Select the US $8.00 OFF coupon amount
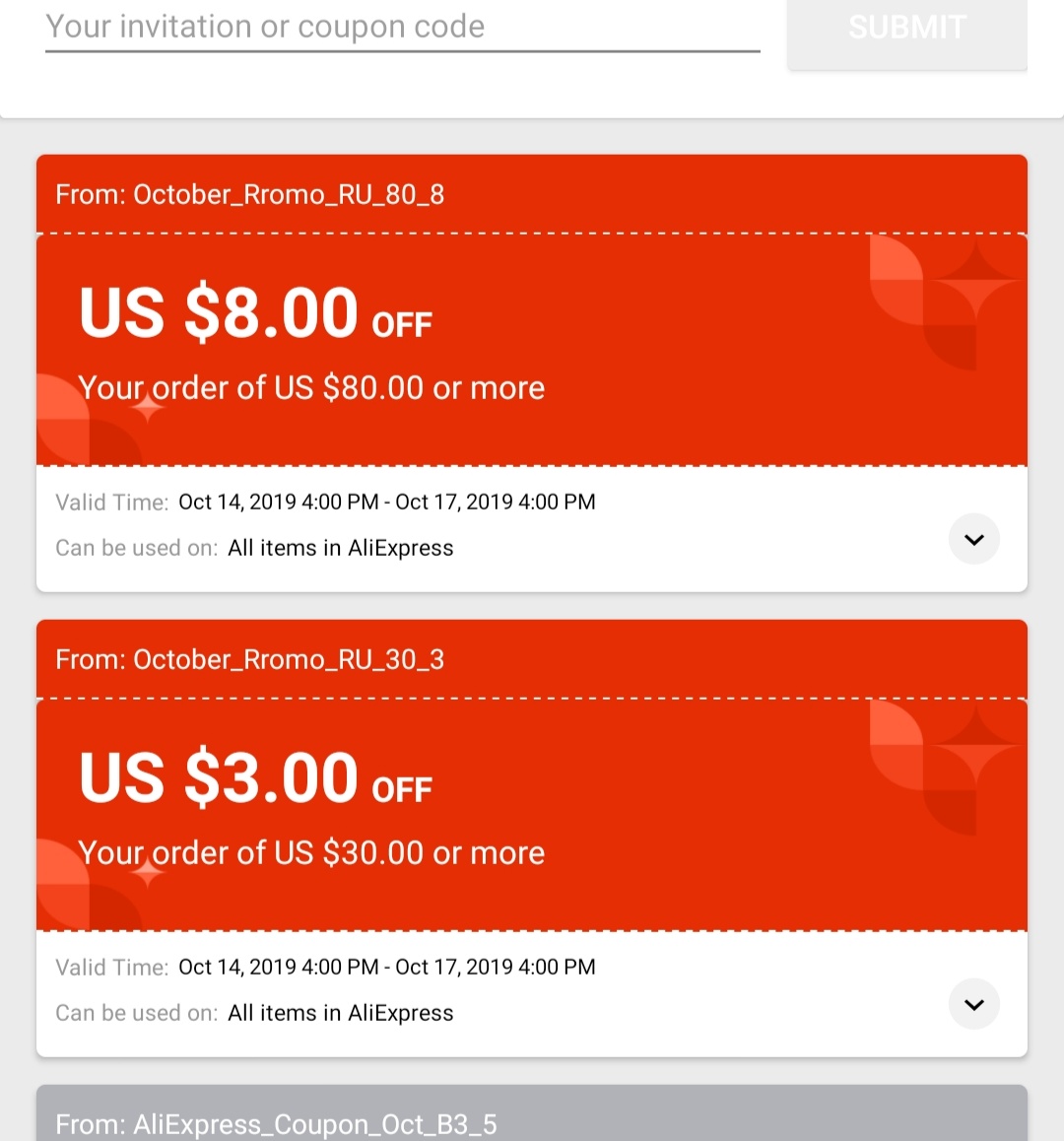This screenshot has width=1064, height=1141. point(255,313)
